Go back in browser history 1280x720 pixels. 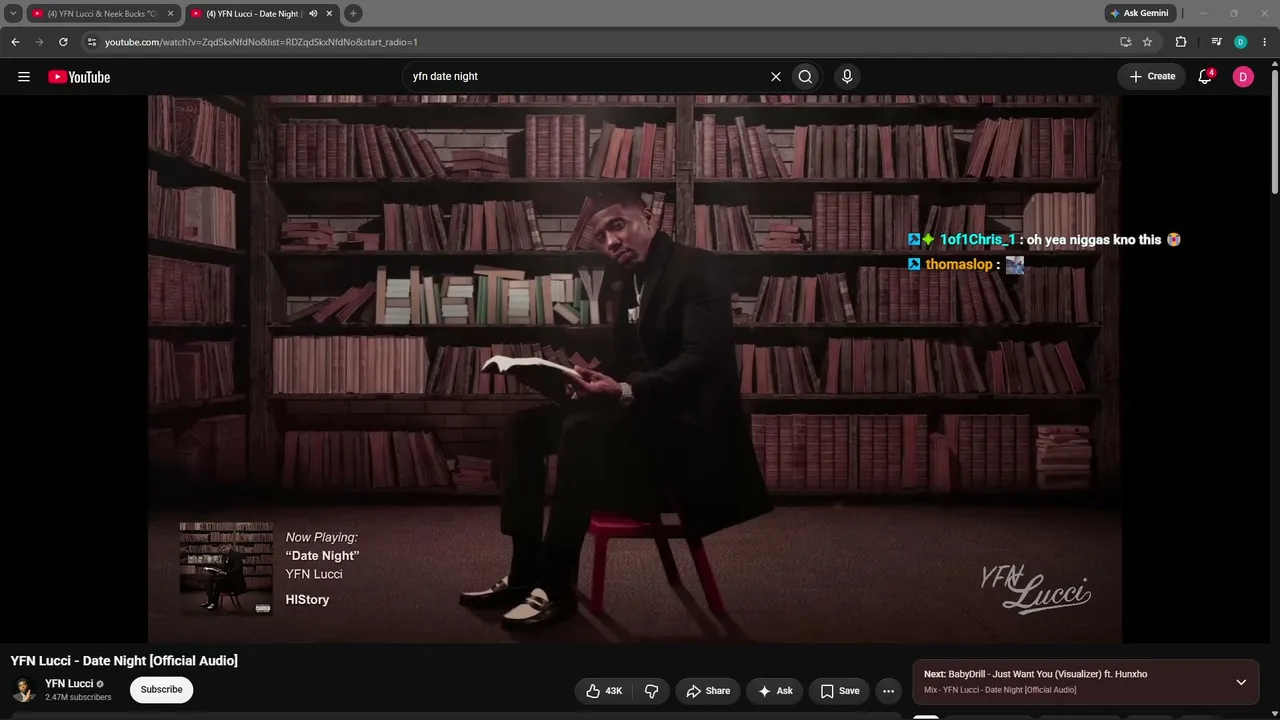[15, 42]
